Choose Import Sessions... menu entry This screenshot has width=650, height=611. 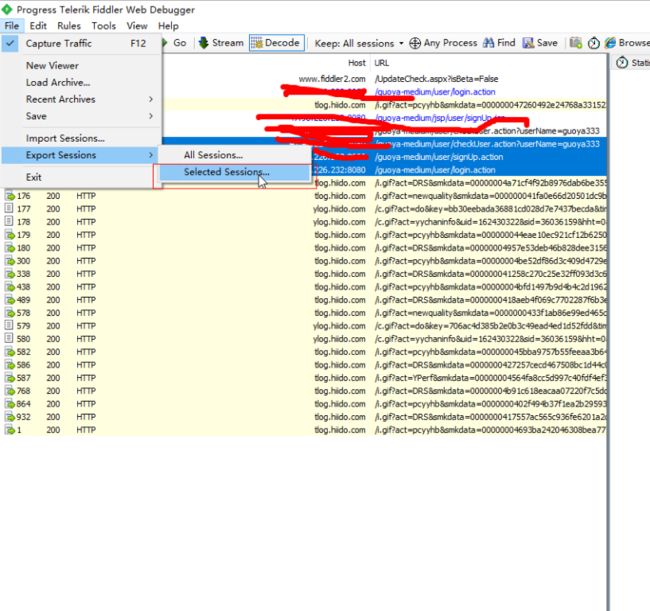coord(81,138)
